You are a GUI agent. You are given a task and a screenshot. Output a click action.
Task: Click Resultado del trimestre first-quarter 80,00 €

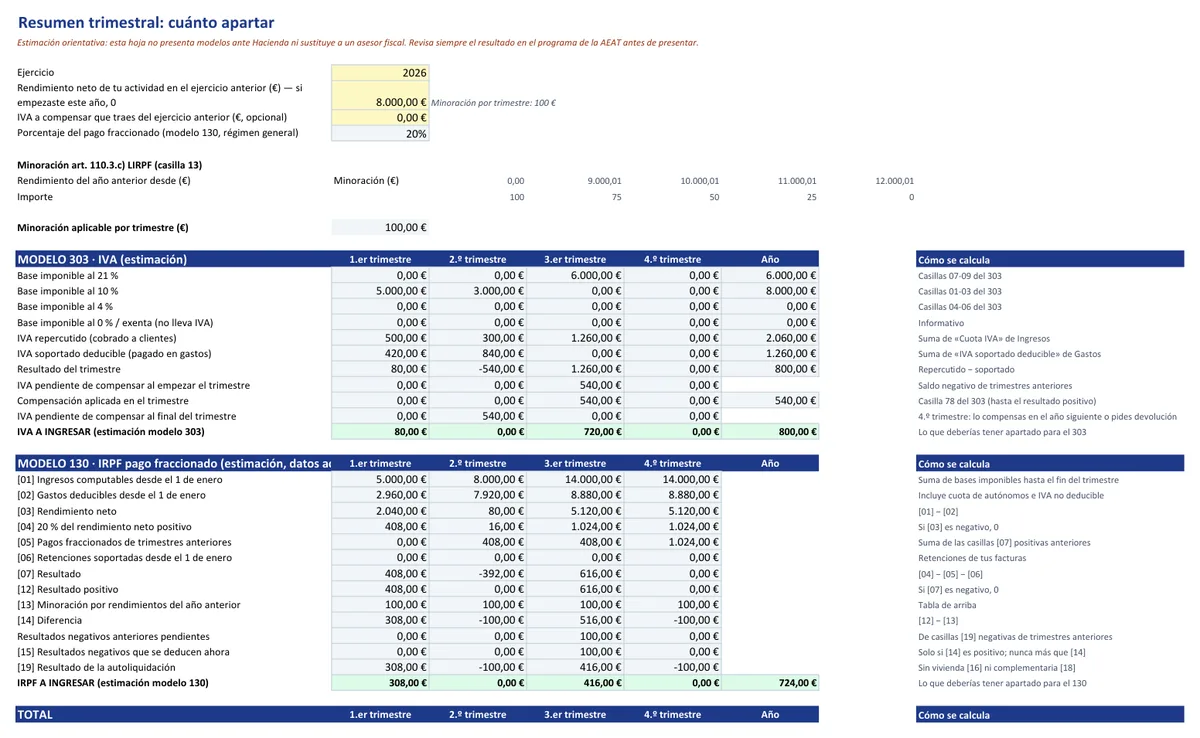[x=380, y=369]
